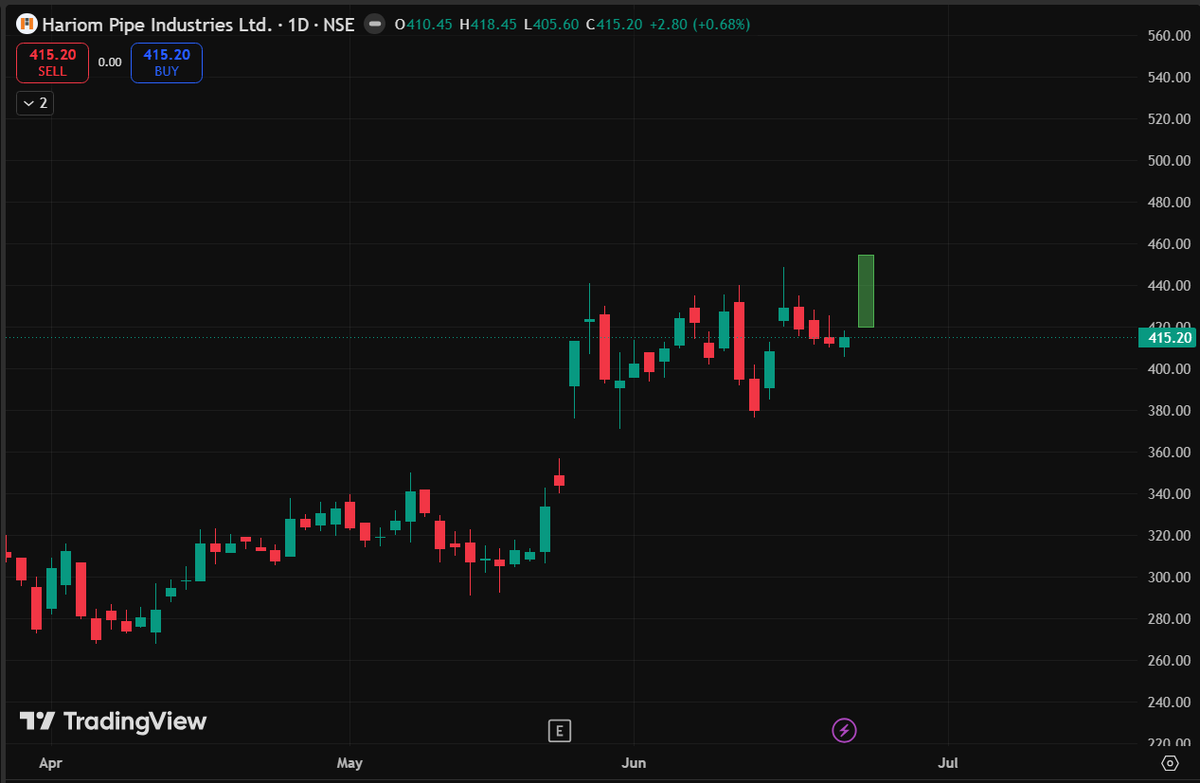1200x783 pixels.
Task: Click the 240.00 price axis label
Action: tap(1169, 703)
